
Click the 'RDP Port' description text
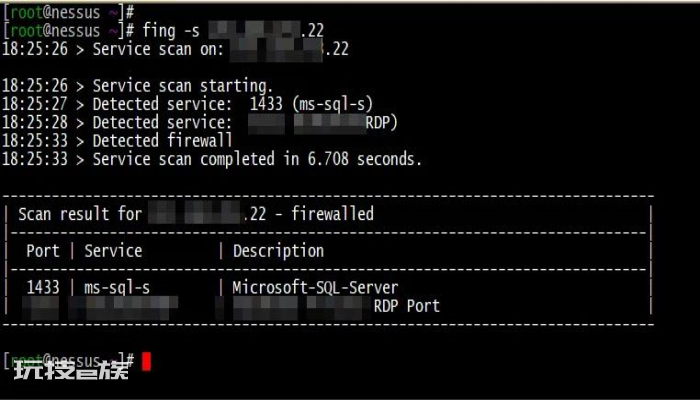click(x=407, y=306)
